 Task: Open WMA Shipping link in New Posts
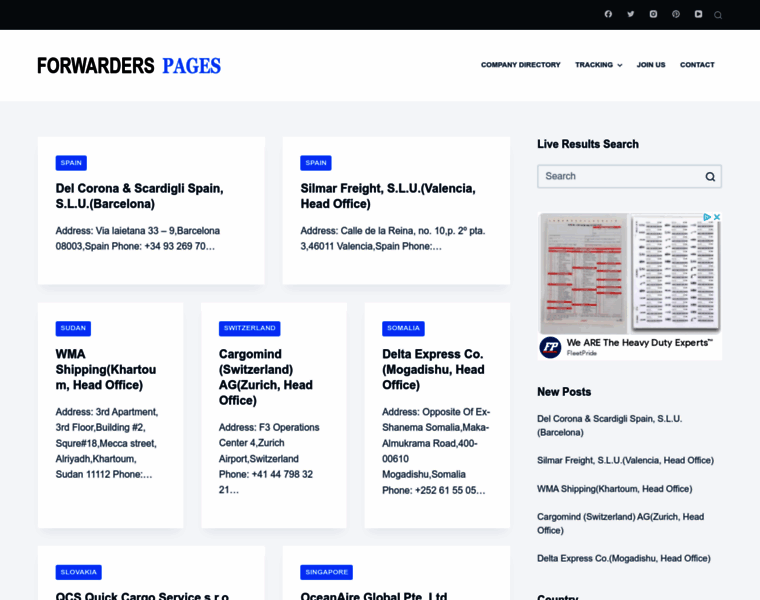click(614, 489)
